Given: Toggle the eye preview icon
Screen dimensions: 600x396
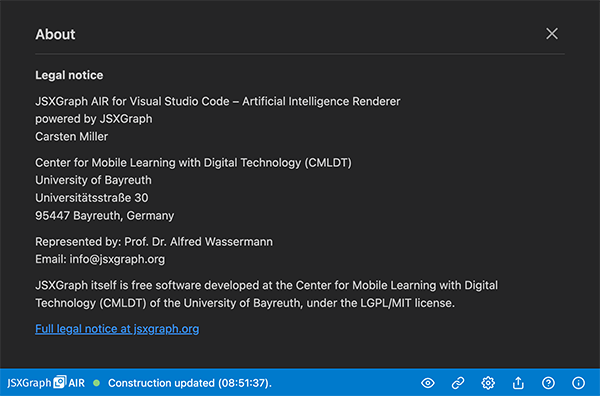Looking at the screenshot, I should click(x=428, y=383).
